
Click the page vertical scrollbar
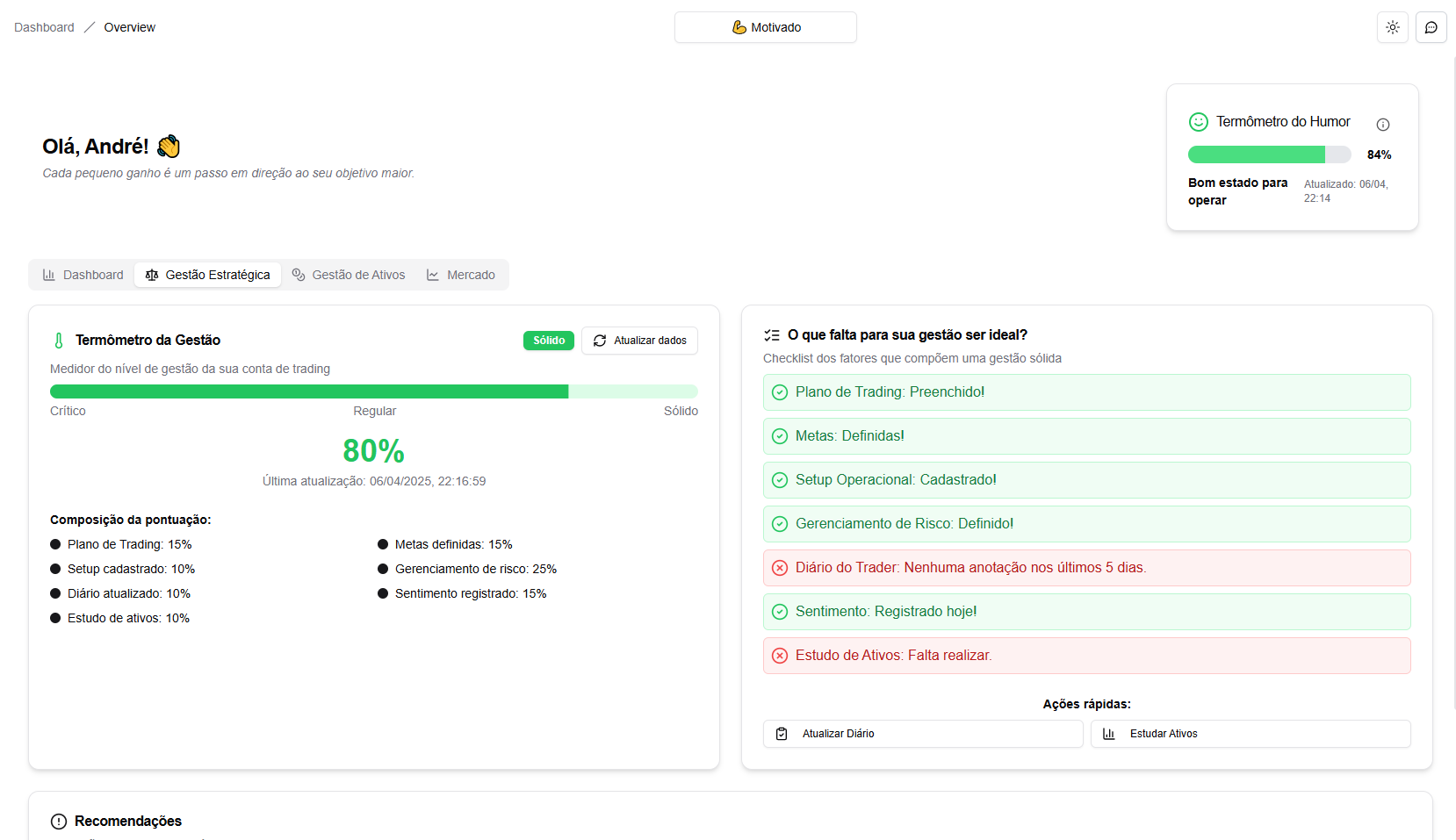click(x=1453, y=382)
